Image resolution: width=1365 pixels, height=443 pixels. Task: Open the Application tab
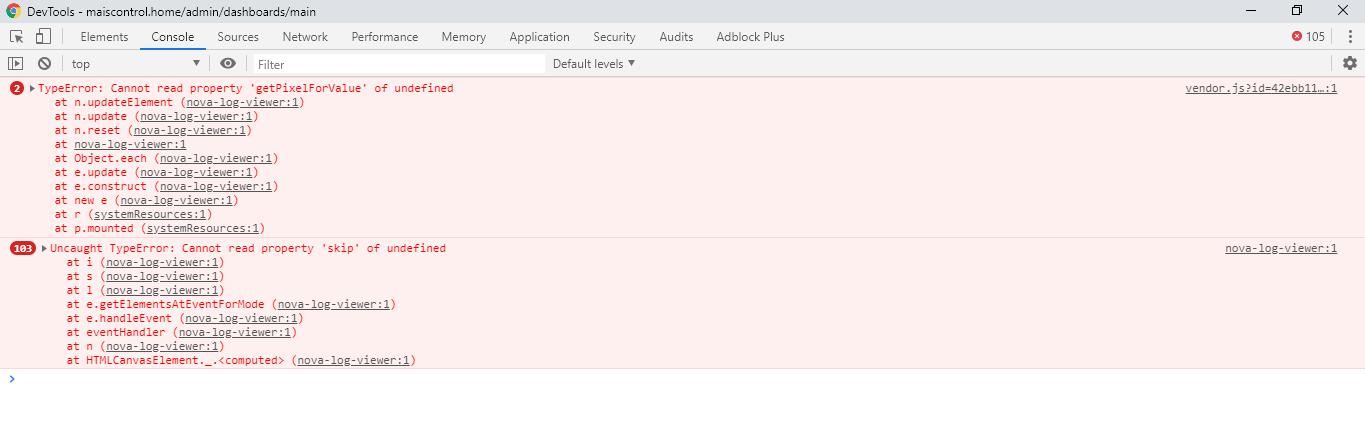[x=539, y=37]
